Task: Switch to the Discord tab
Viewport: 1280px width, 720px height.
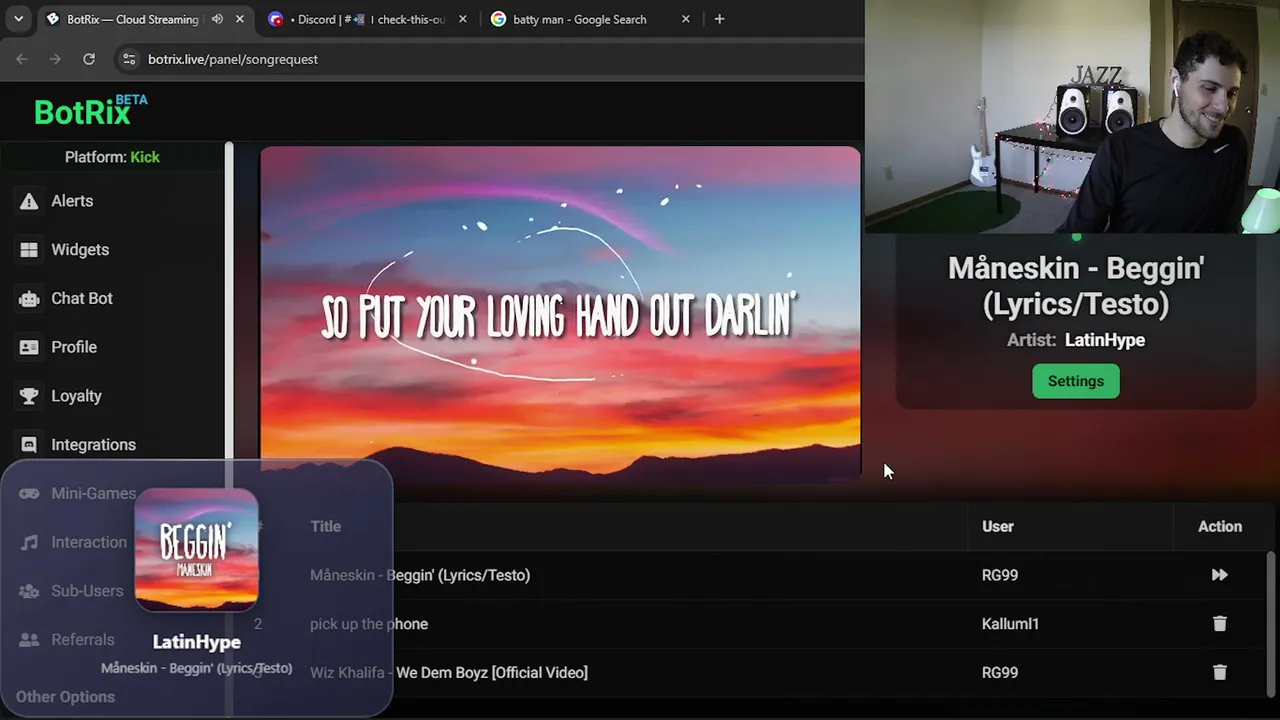Action: 369,19
